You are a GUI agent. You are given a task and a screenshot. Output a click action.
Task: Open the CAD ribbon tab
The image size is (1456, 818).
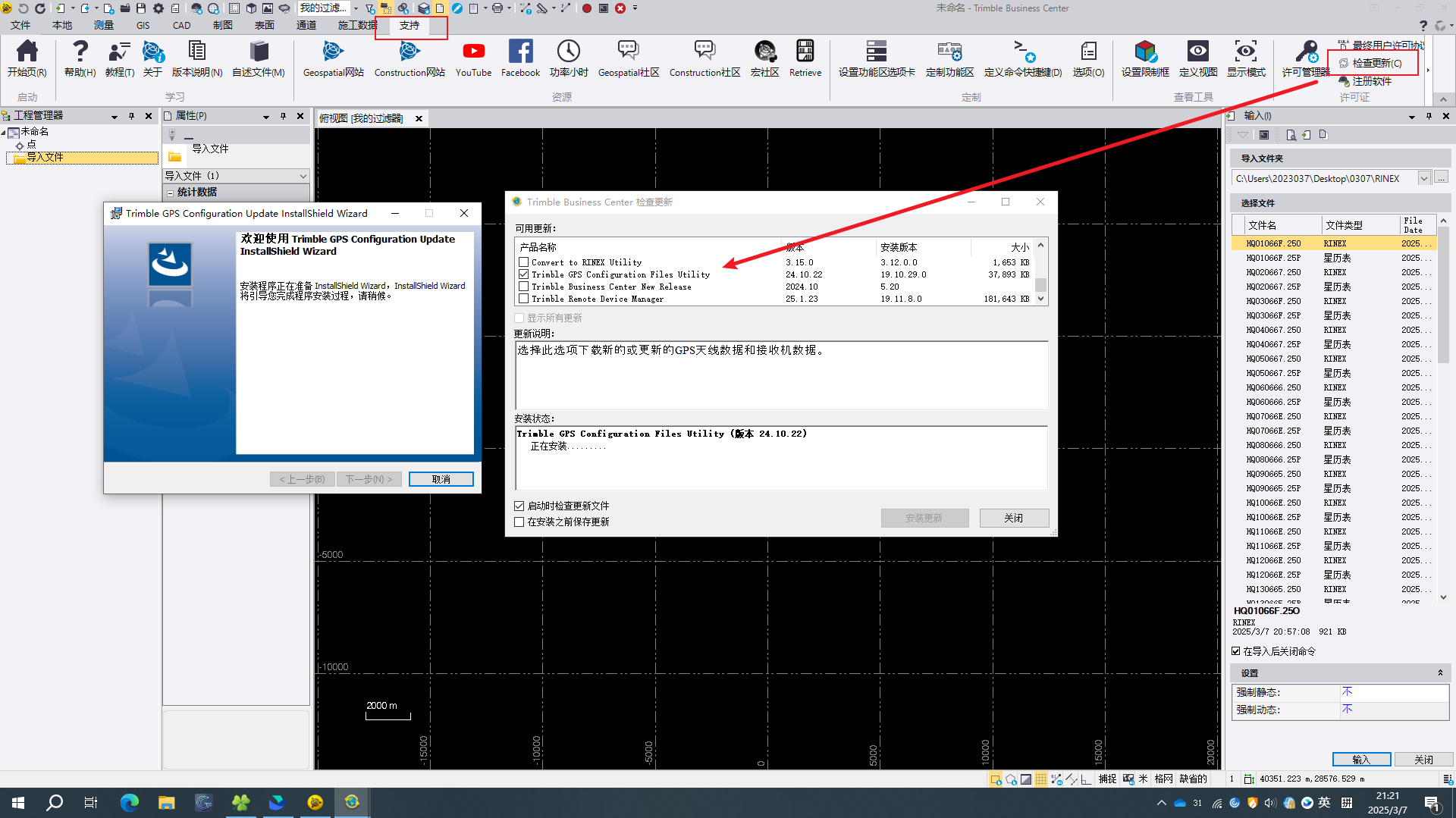[x=182, y=25]
